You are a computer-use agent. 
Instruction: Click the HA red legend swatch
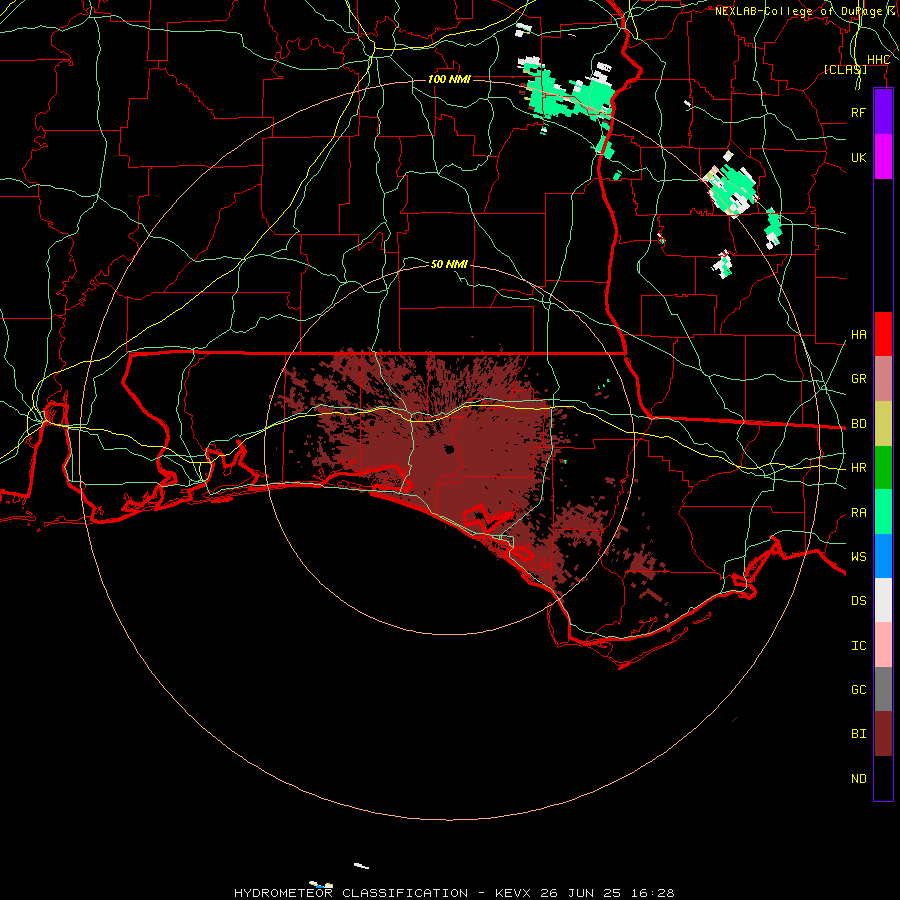point(883,334)
